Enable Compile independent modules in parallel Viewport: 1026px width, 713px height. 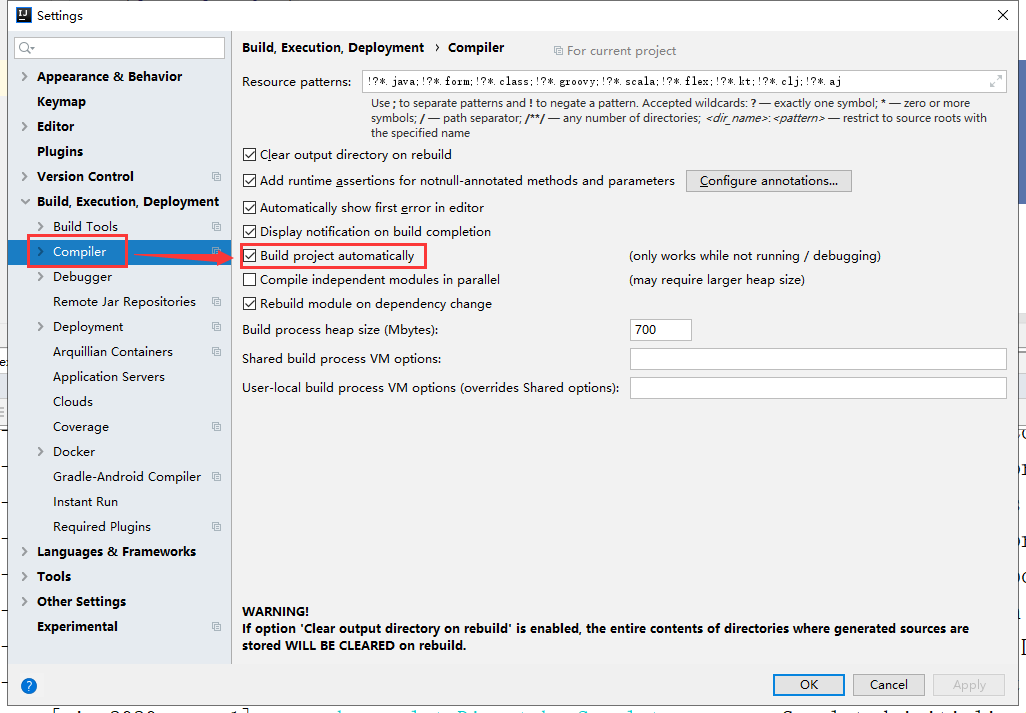click(x=249, y=280)
